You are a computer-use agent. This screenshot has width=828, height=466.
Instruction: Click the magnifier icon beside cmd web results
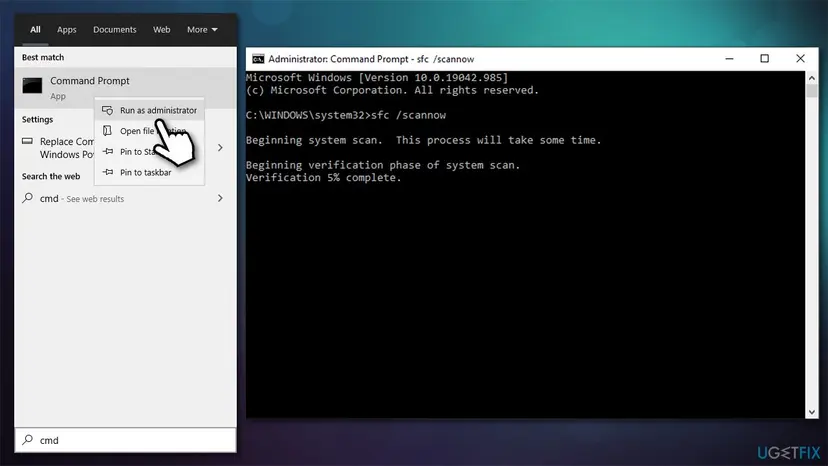pyautogui.click(x=27, y=198)
